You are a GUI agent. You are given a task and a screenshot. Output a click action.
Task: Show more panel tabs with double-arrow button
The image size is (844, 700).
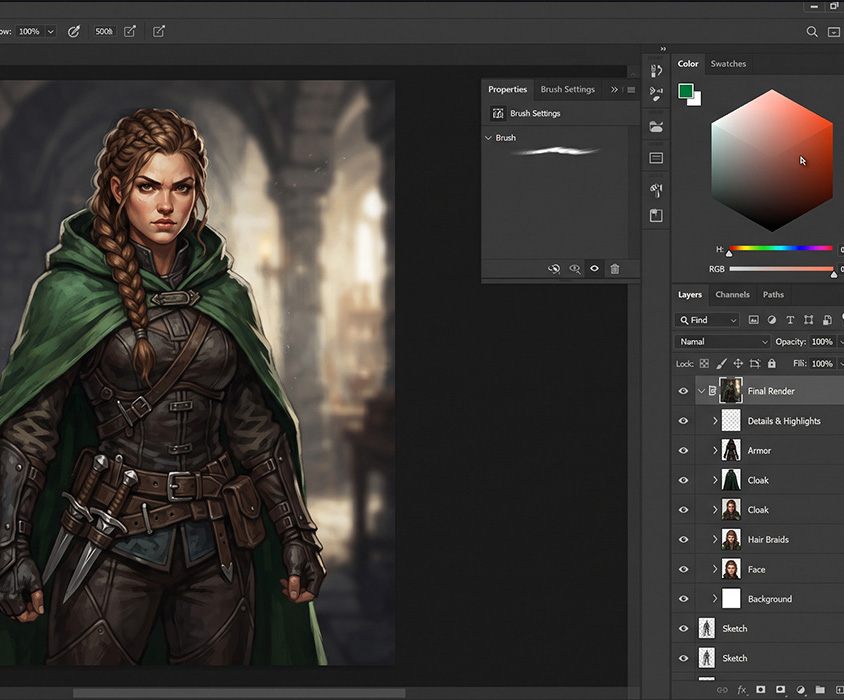[614, 90]
